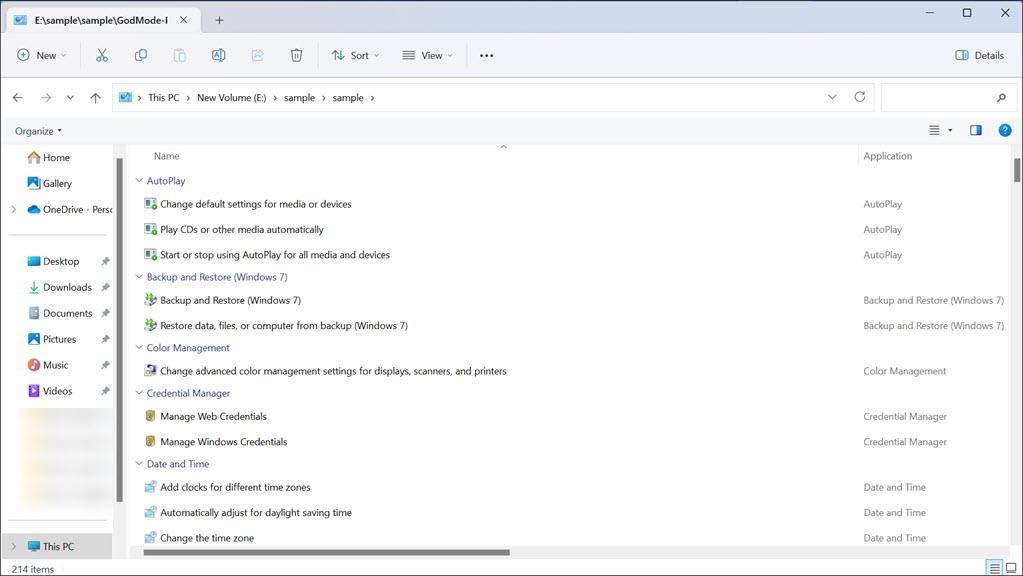Click the See more three-dots icon
The image size is (1023, 576).
coord(486,56)
